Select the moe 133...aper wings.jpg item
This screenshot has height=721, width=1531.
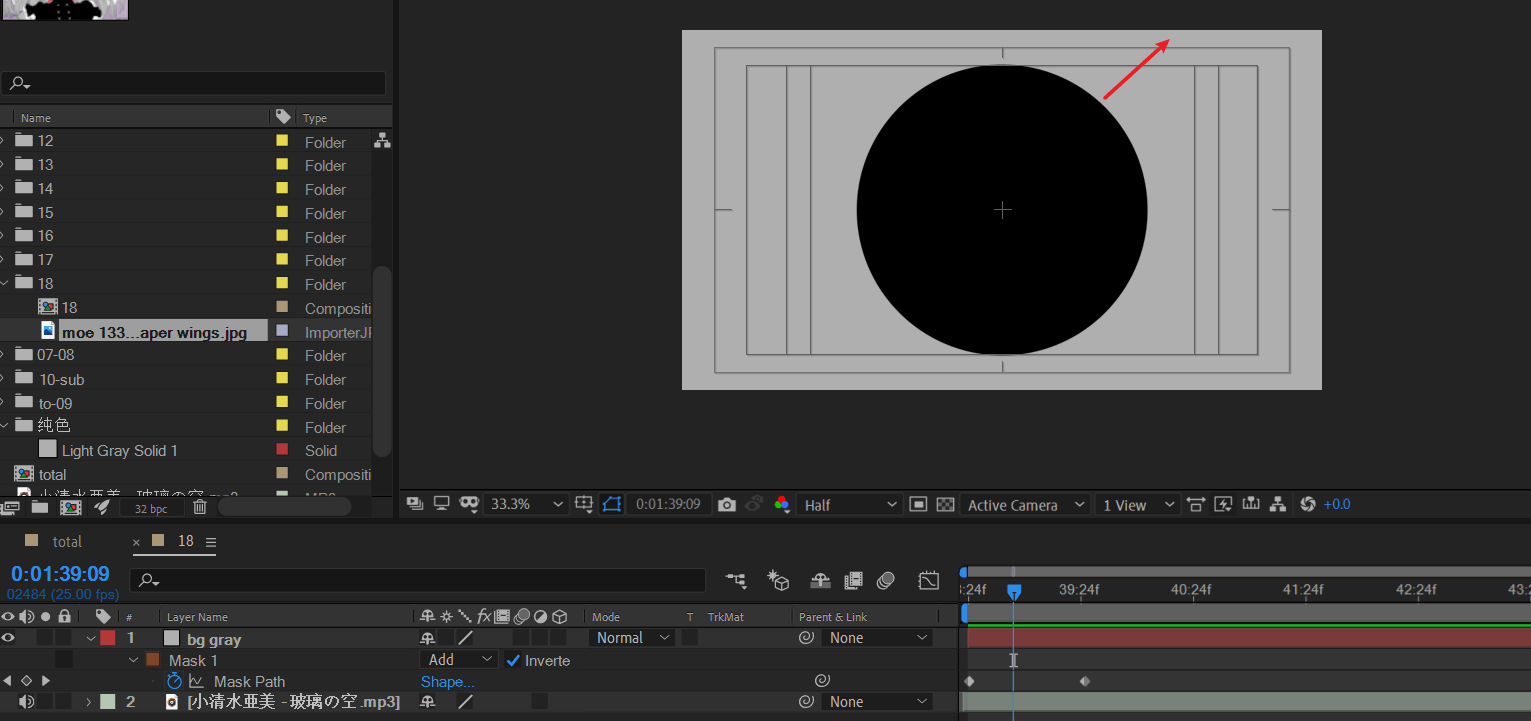tap(153, 332)
